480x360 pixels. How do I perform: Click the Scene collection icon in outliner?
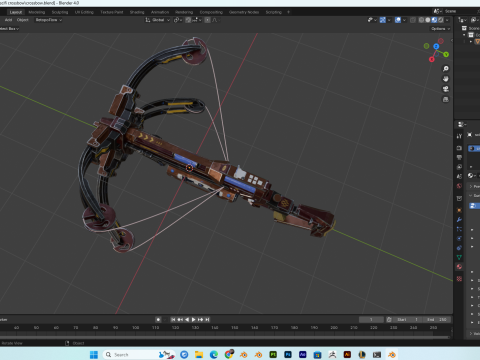tap(464, 28)
